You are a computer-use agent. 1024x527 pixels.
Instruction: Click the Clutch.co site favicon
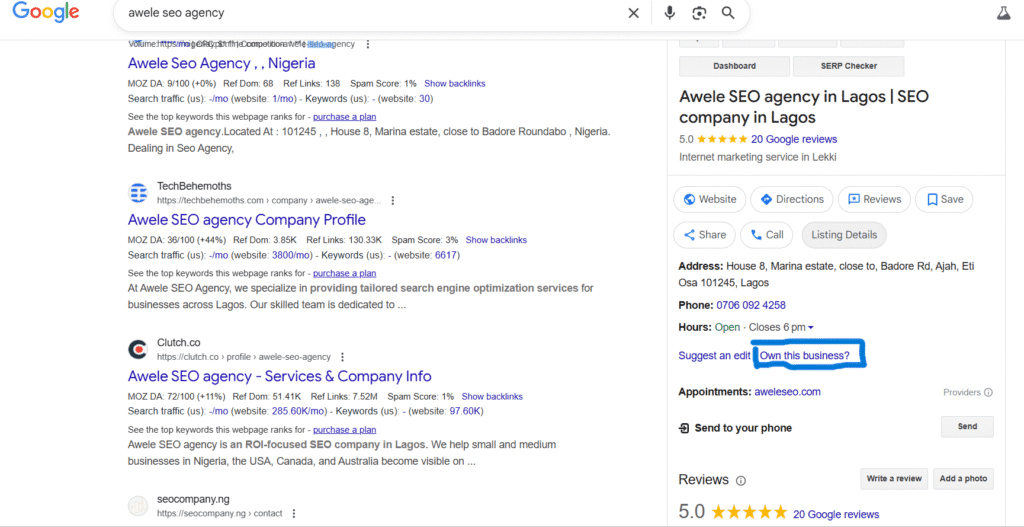pyautogui.click(x=138, y=349)
